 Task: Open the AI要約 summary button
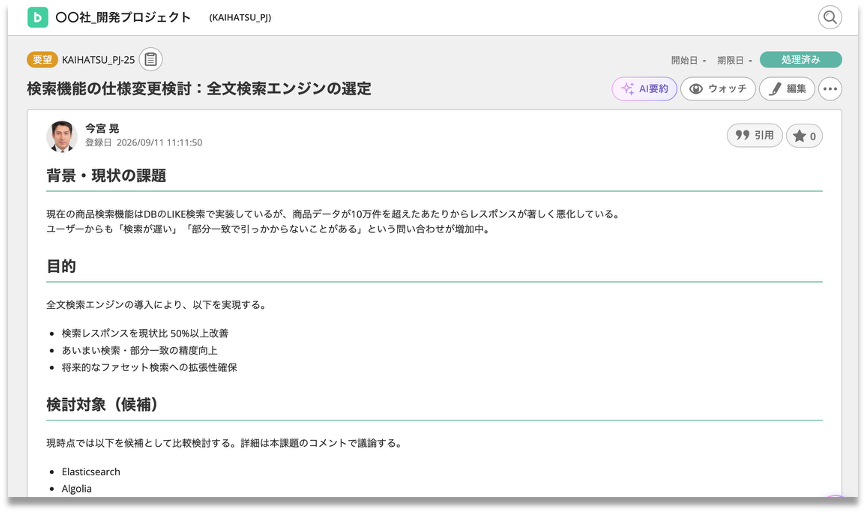[x=644, y=88]
